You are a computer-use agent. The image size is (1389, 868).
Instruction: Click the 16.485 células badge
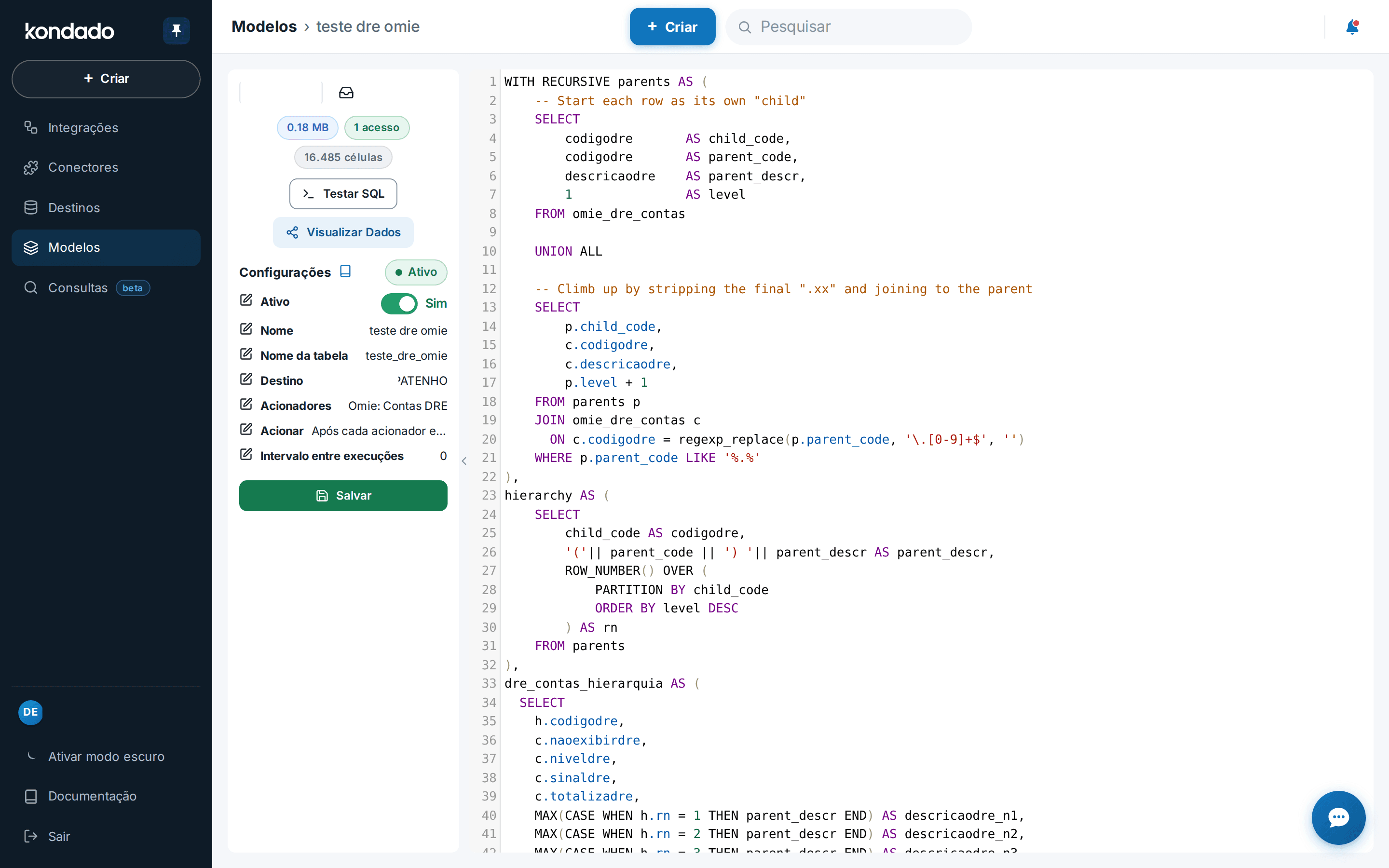pyautogui.click(x=343, y=157)
